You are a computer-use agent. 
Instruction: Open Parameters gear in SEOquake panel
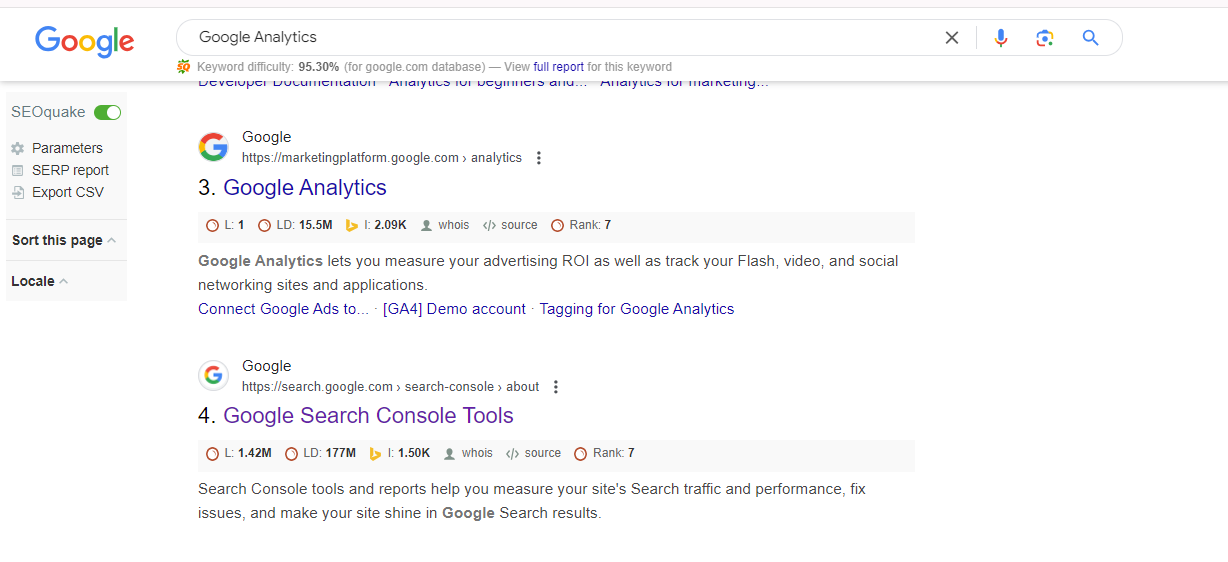(x=17, y=148)
